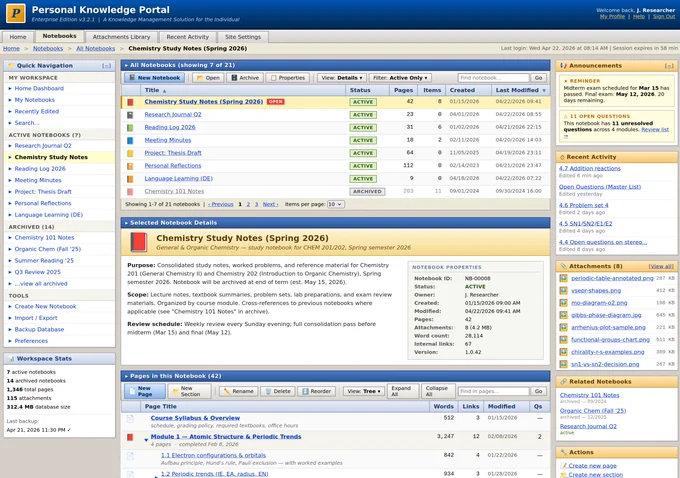680x478 pixels.
Task: Switch to the Attachments Library tab
Action: [x=121, y=37]
